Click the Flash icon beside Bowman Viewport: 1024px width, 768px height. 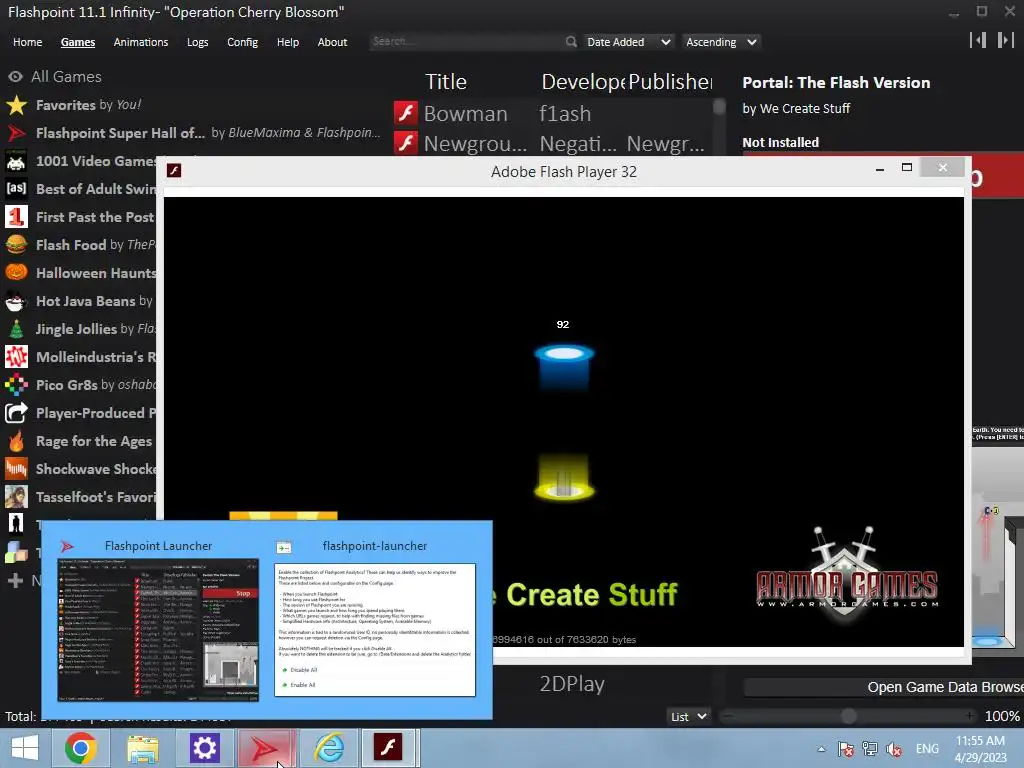(406, 113)
